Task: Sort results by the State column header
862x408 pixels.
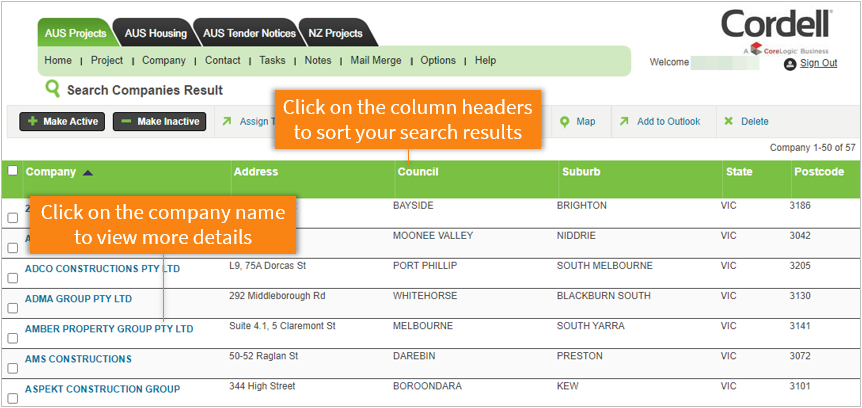Action: [x=739, y=172]
